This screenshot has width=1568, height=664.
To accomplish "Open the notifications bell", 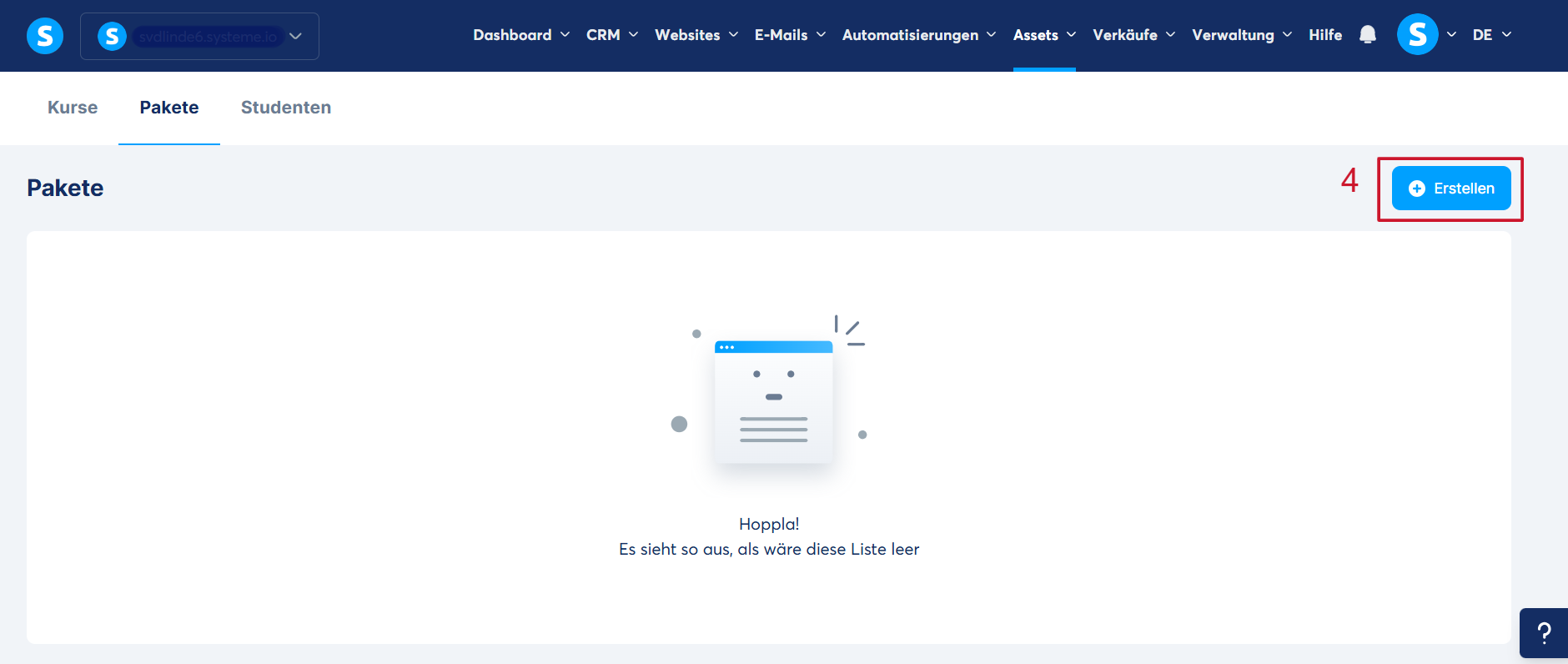I will 1368,35.
